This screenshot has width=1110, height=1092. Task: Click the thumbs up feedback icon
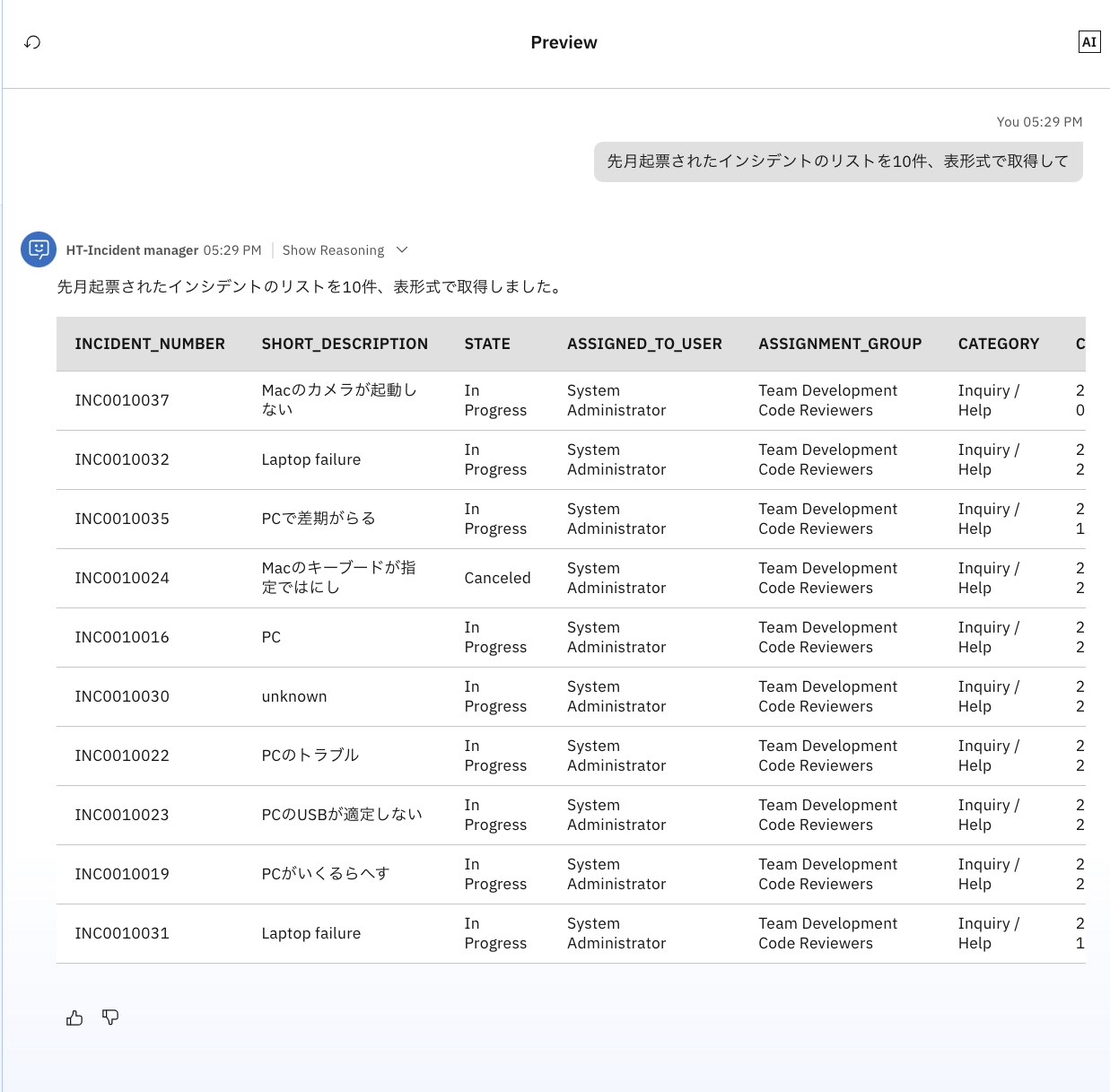point(74,1018)
